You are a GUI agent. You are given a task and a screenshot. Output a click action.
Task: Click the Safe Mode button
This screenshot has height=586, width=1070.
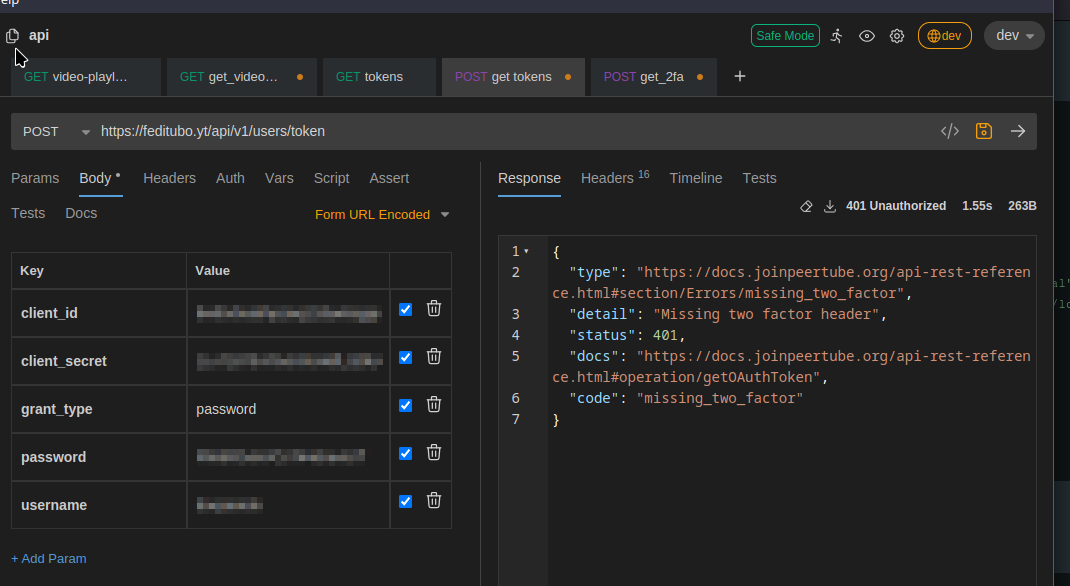pyautogui.click(x=785, y=36)
